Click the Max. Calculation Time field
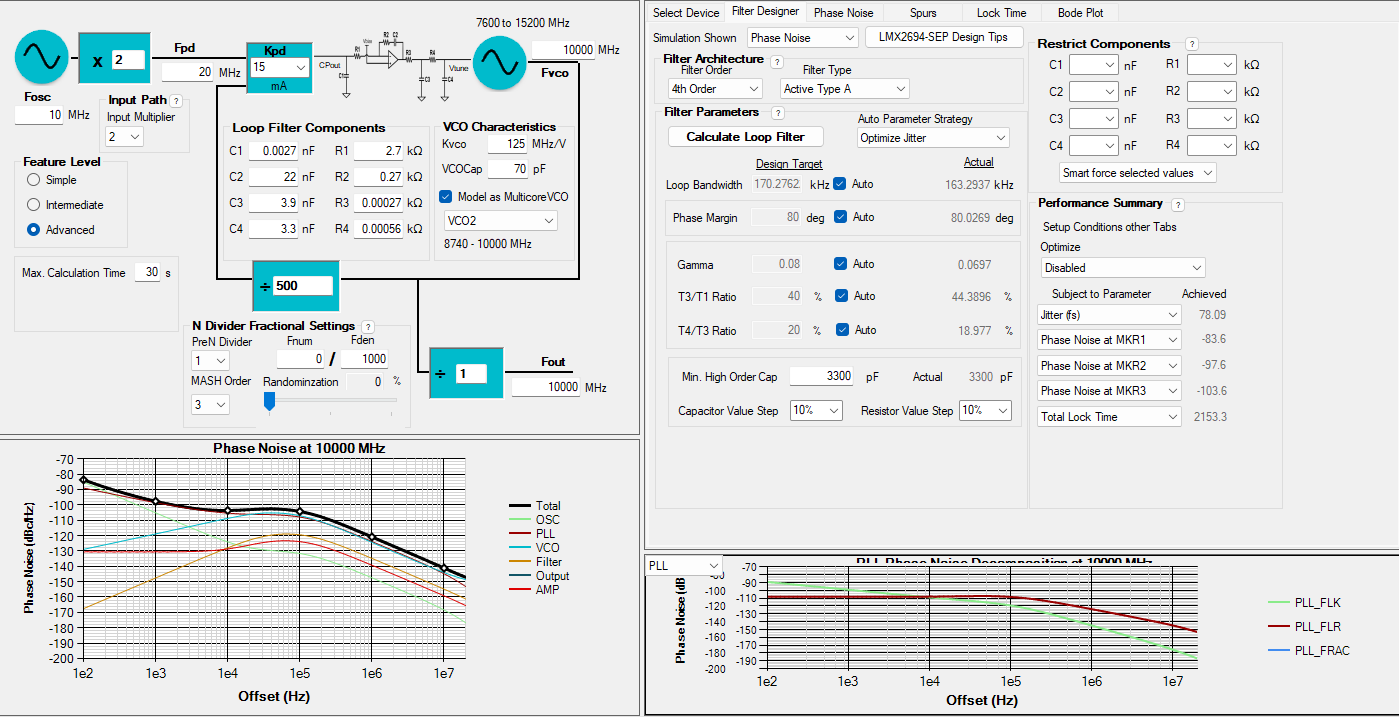Viewport: 1399px width, 718px height. (147, 272)
